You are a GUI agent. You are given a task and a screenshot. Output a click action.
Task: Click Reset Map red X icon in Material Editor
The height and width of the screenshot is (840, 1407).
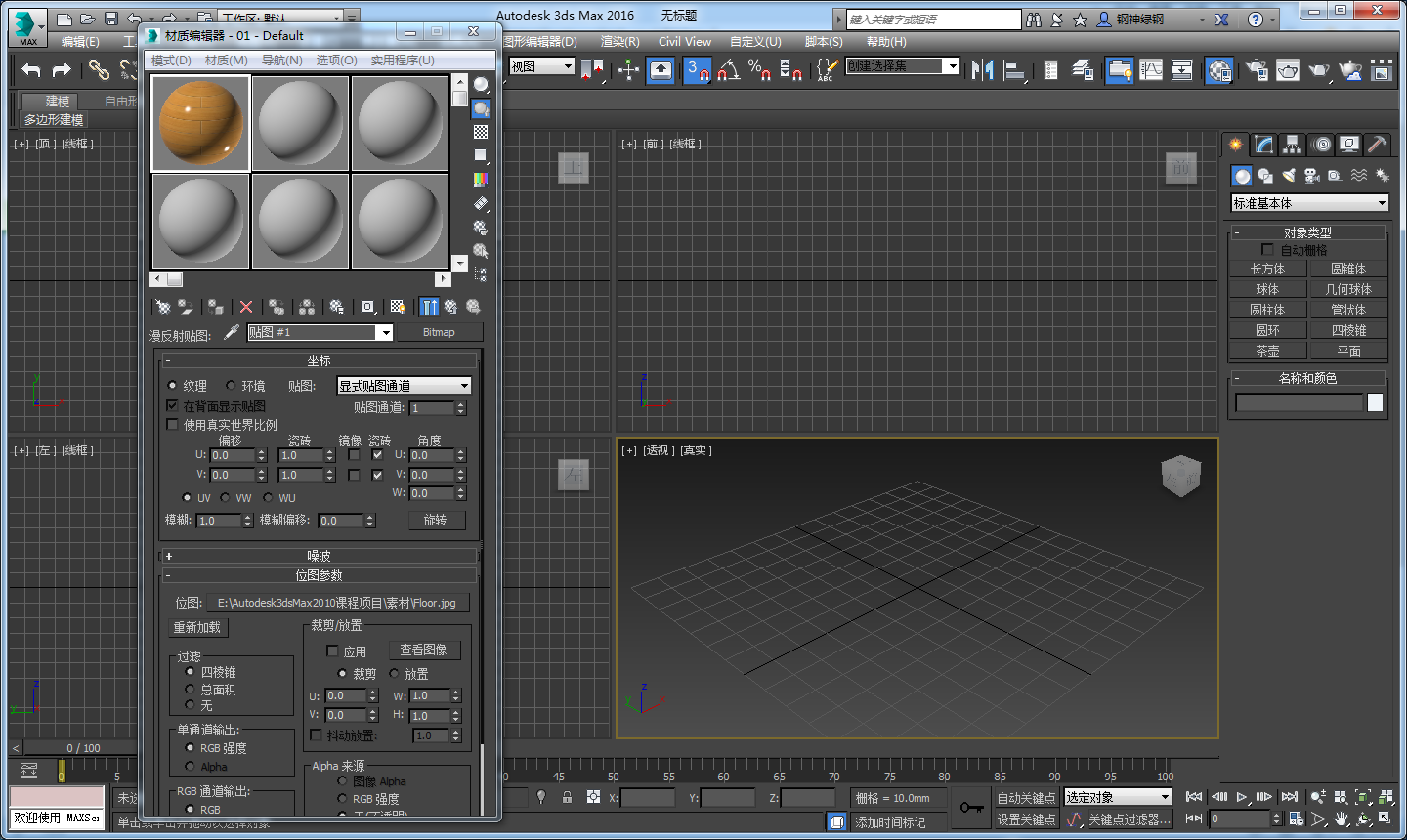pos(246,307)
